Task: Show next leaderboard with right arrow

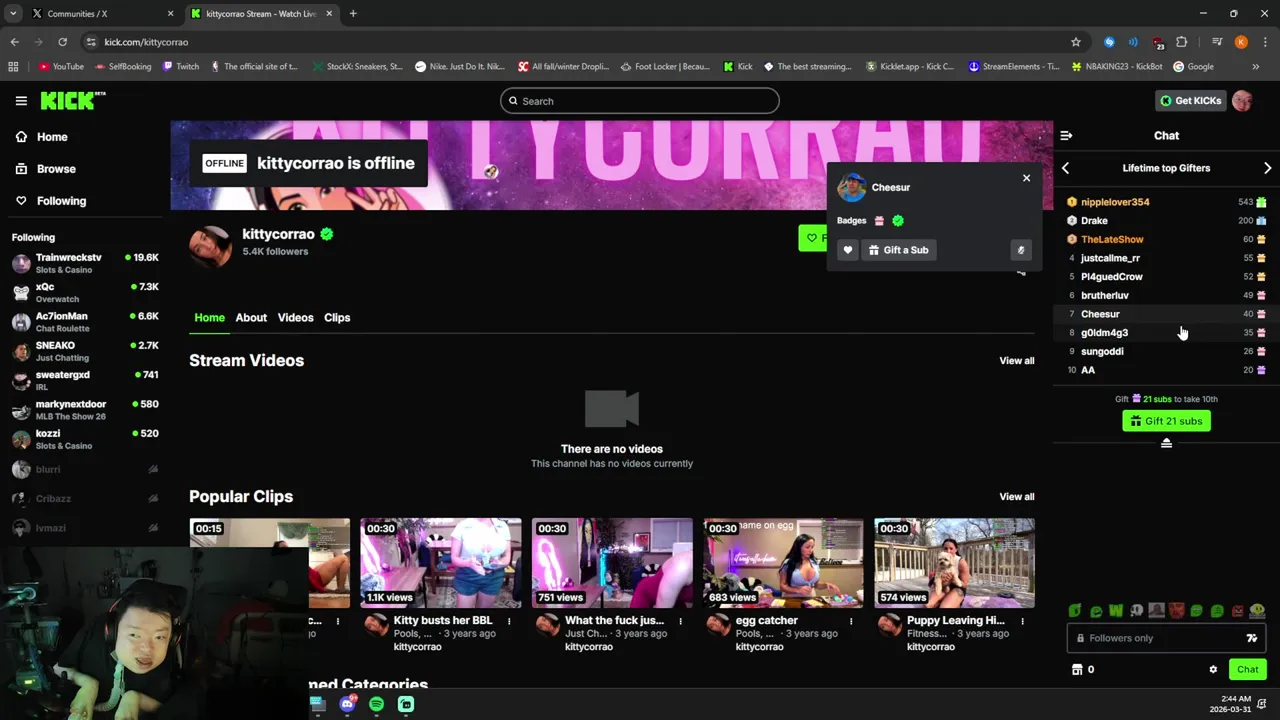Action: (x=1267, y=168)
